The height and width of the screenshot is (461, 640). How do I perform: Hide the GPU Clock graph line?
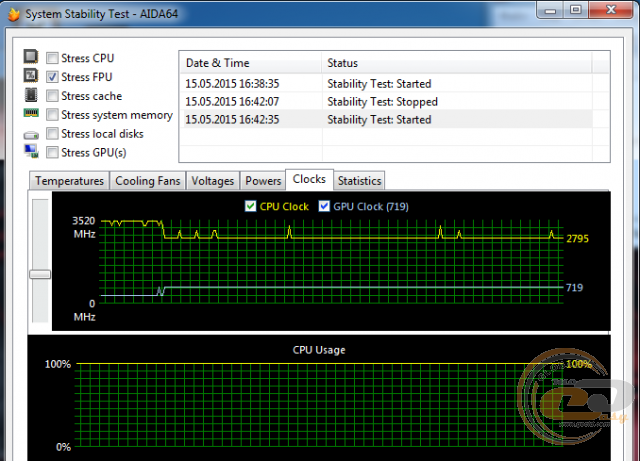coord(324,206)
